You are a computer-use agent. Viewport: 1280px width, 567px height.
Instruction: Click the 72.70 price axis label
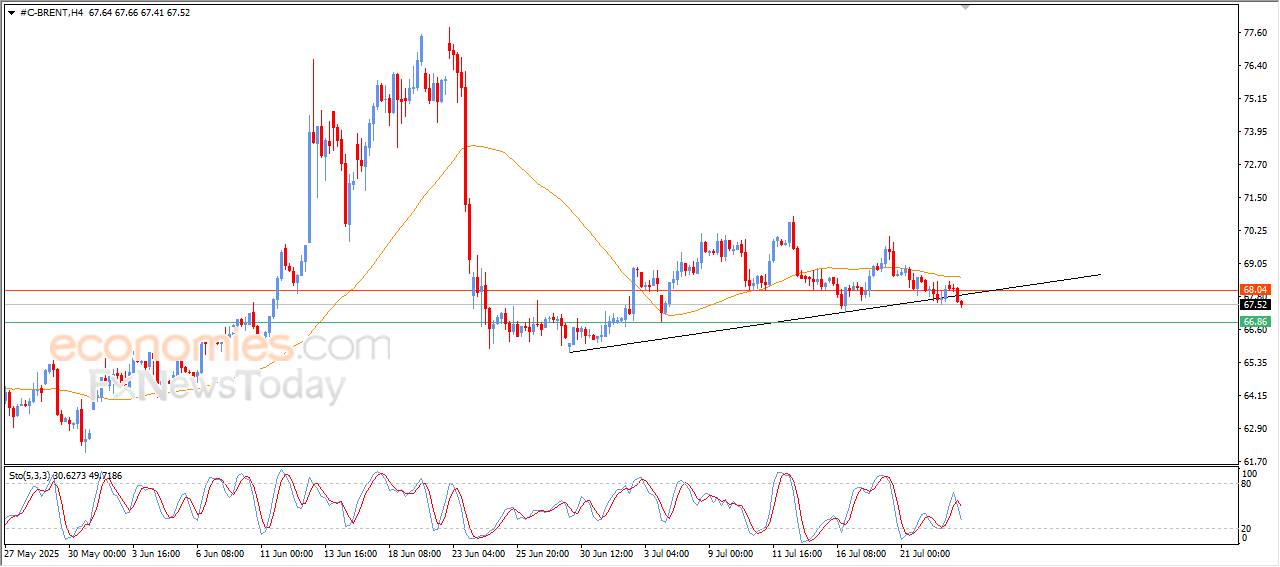pos(1255,165)
